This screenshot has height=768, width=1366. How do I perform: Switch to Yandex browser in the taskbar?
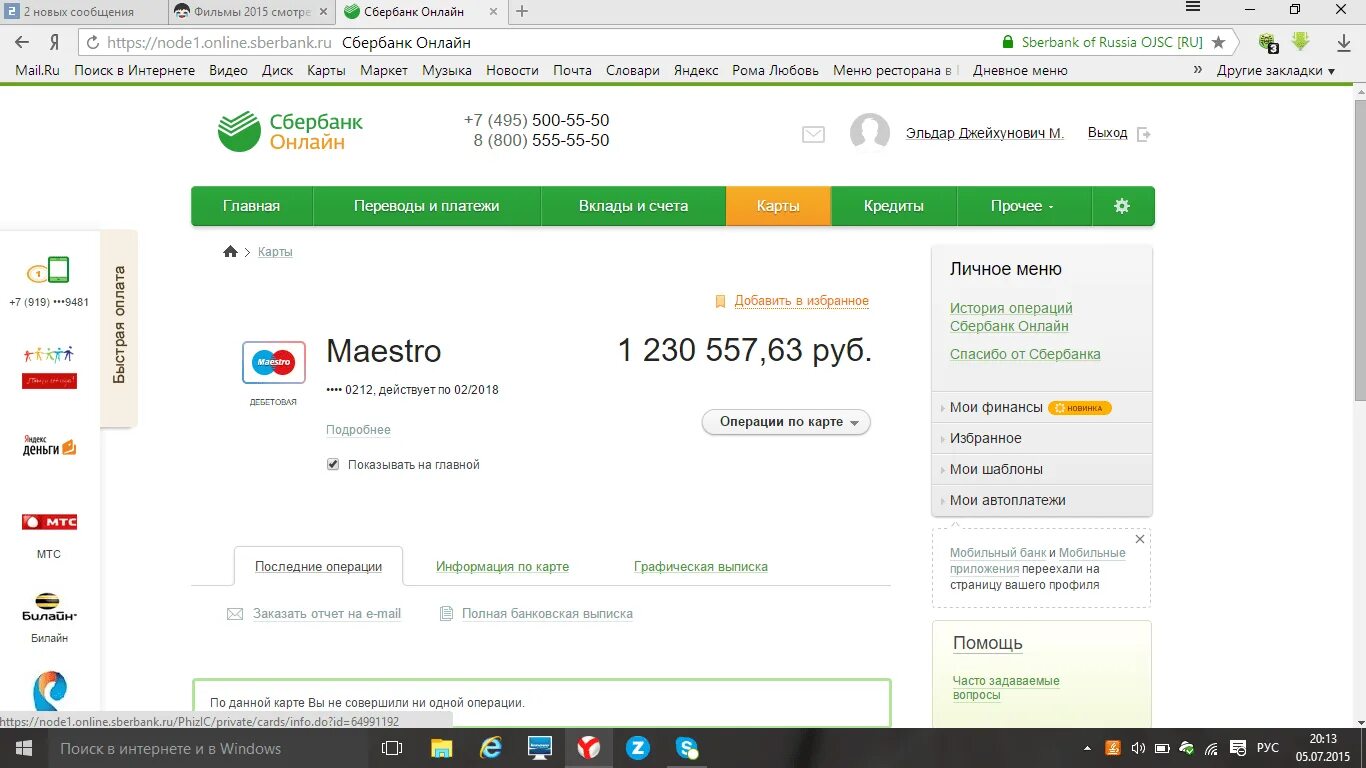coord(588,748)
